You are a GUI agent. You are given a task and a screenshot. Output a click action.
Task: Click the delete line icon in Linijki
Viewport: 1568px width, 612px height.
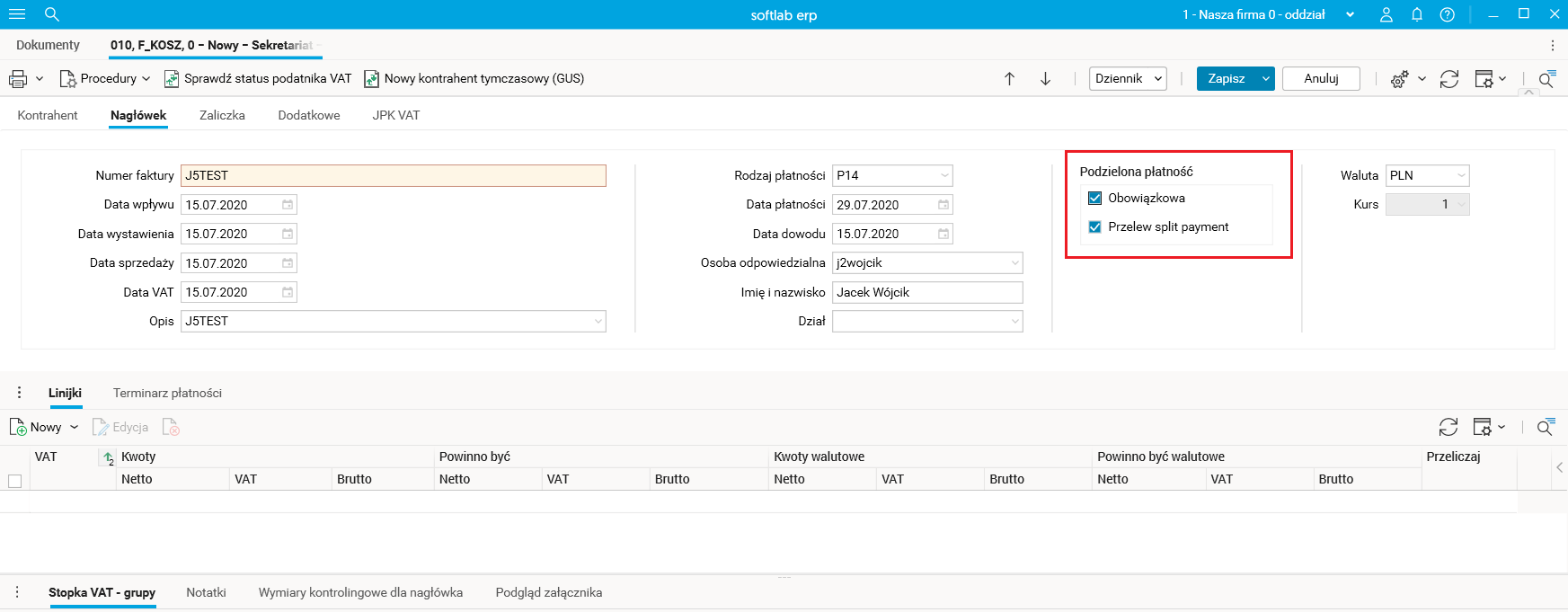(171, 428)
